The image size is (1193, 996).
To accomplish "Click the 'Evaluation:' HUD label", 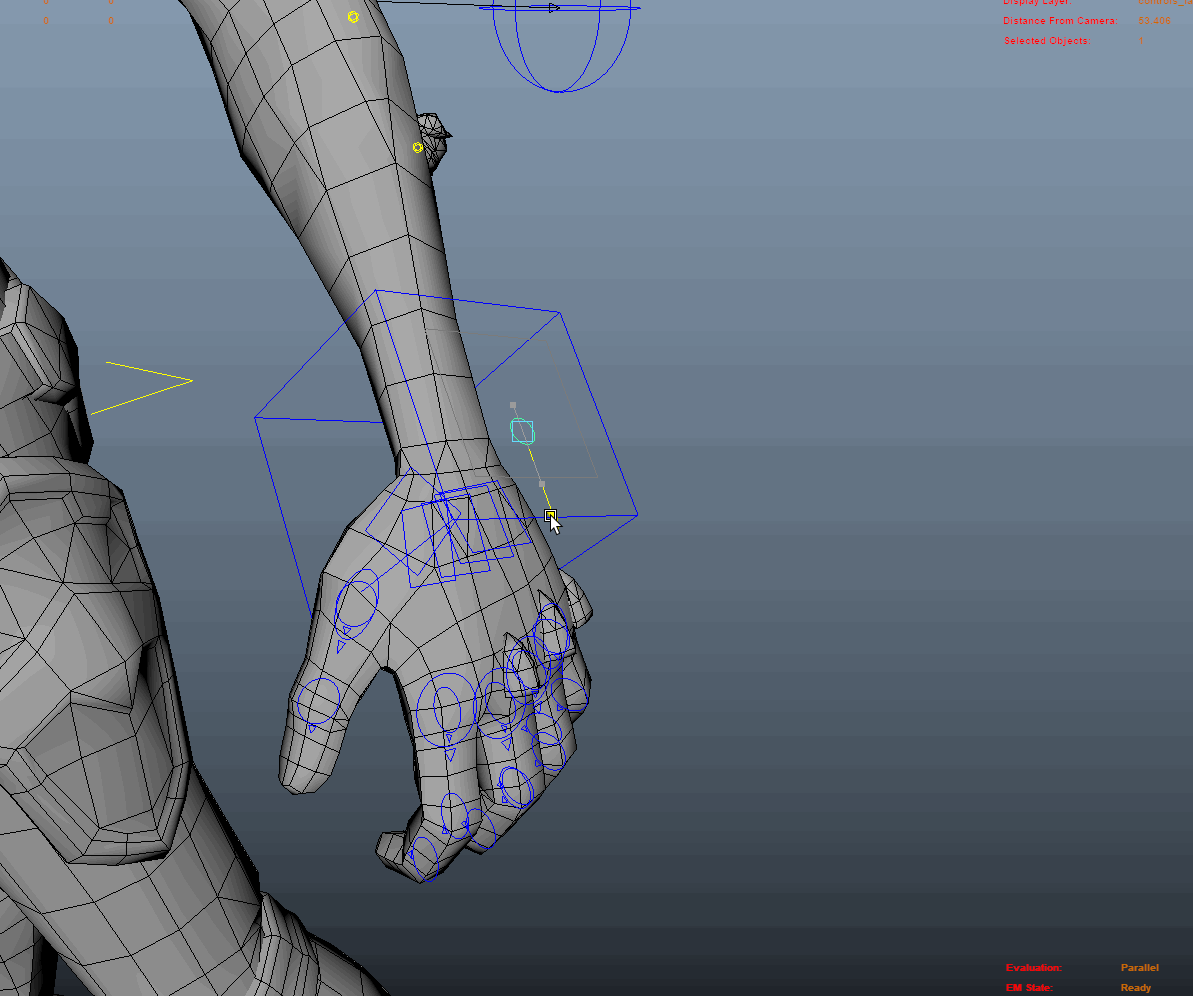I will (x=1033, y=967).
